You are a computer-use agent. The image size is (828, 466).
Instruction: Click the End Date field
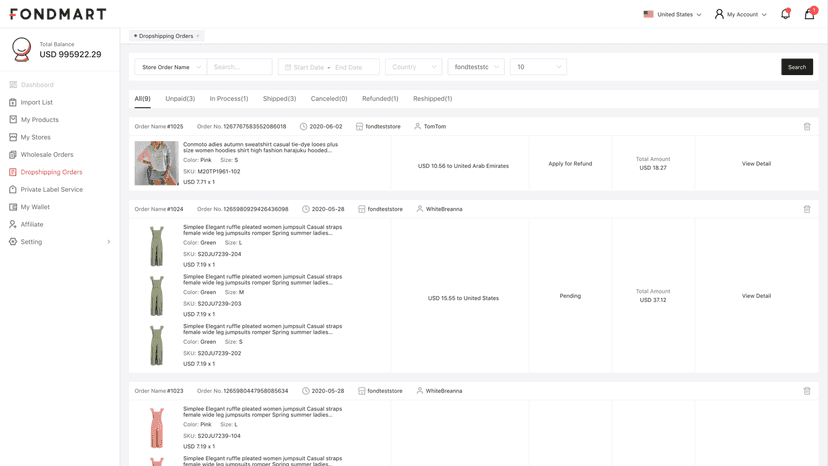349,67
